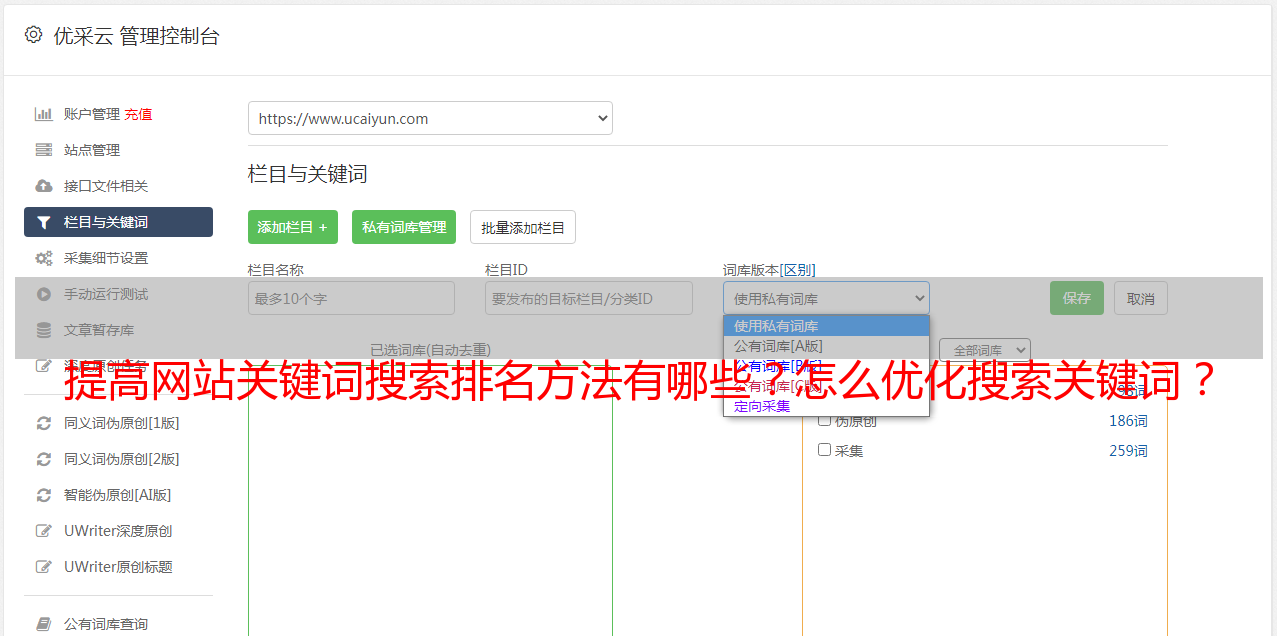Image resolution: width=1277 pixels, height=636 pixels.
Task: Click the green 添加栏目 + button
Action: click(x=293, y=227)
